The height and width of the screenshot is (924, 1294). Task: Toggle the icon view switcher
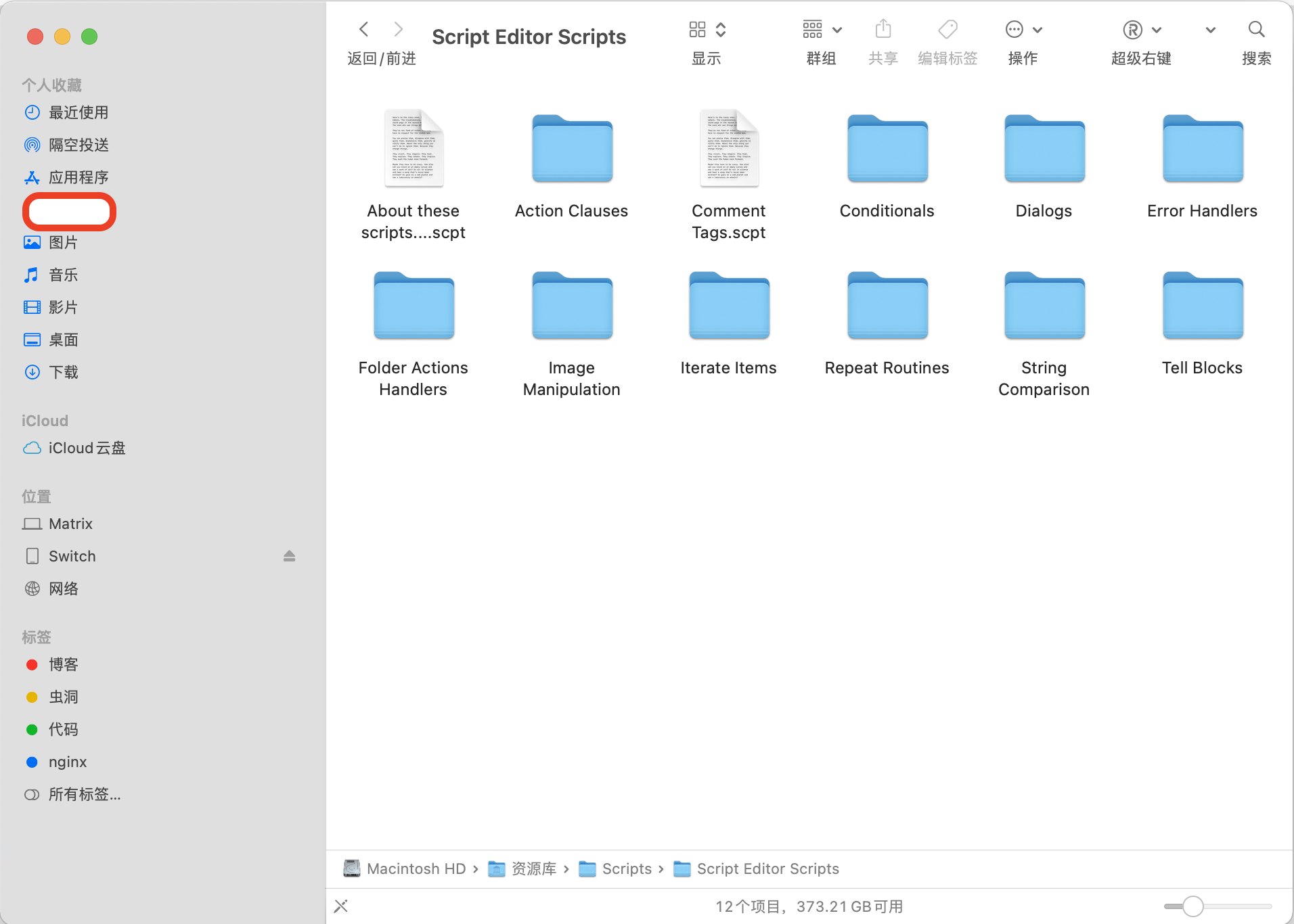707,29
